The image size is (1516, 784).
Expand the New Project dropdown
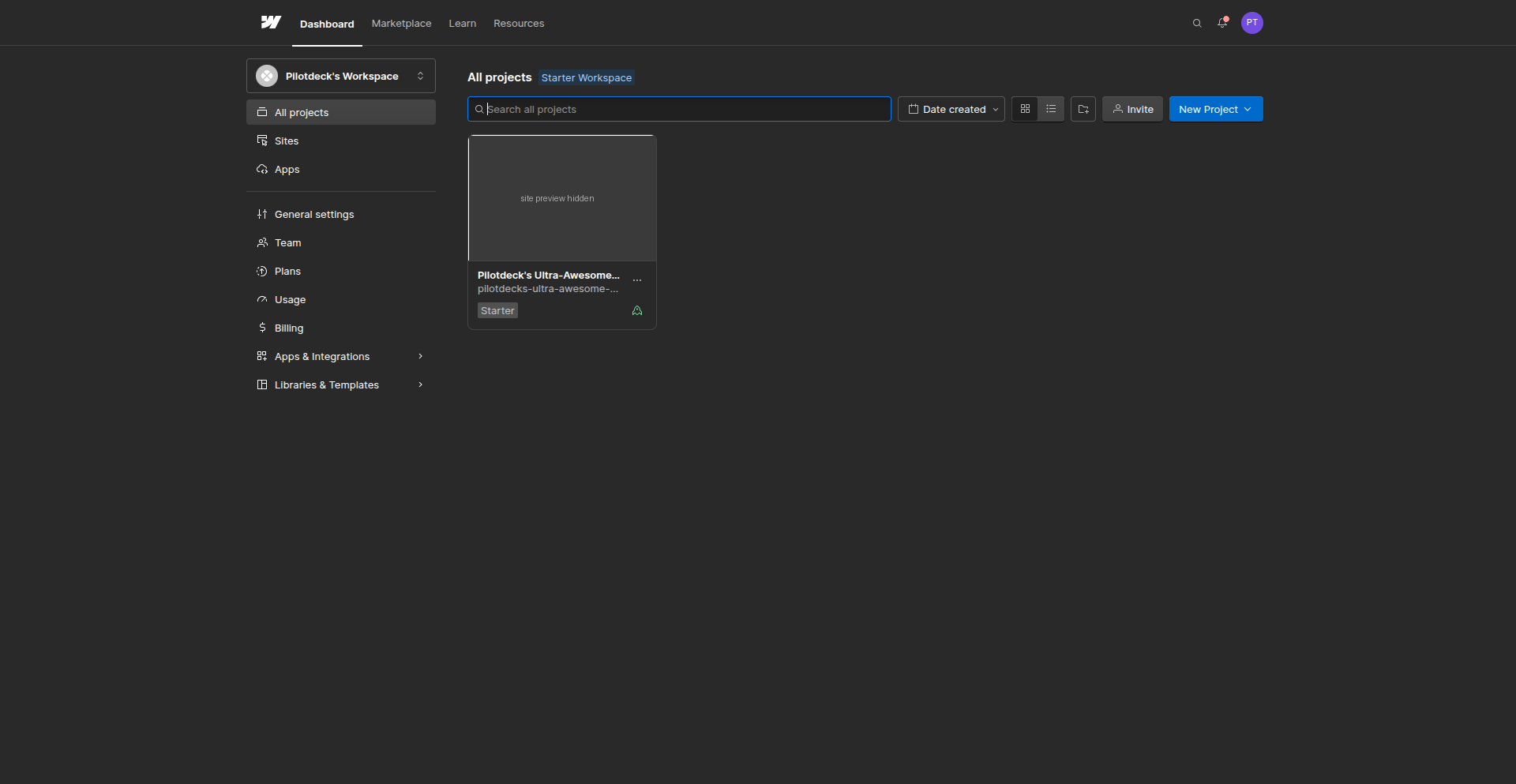point(1216,109)
